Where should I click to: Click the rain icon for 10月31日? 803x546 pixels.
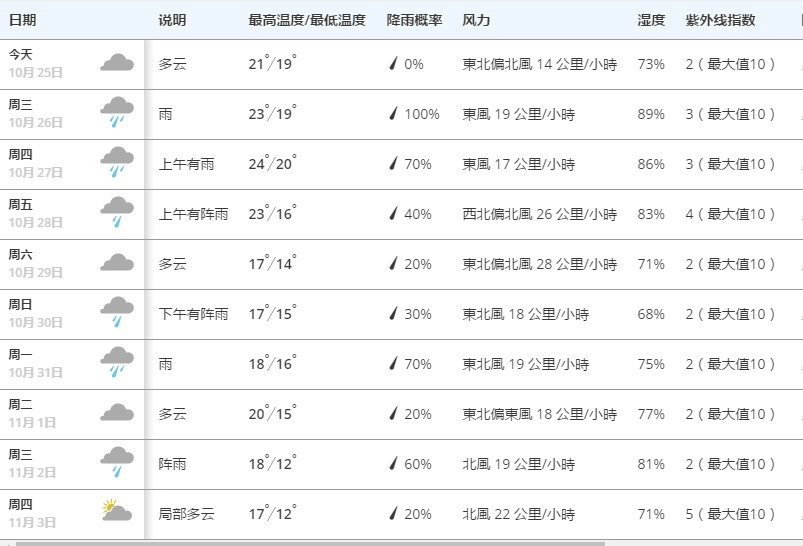pos(117,362)
